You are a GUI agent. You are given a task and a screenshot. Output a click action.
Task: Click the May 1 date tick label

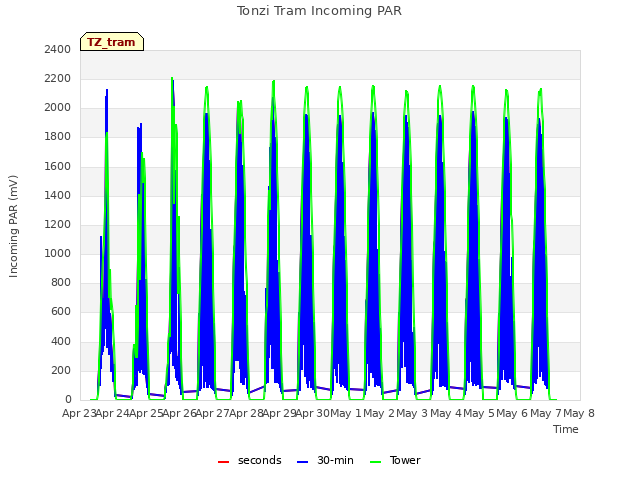pyautogui.click(x=346, y=413)
